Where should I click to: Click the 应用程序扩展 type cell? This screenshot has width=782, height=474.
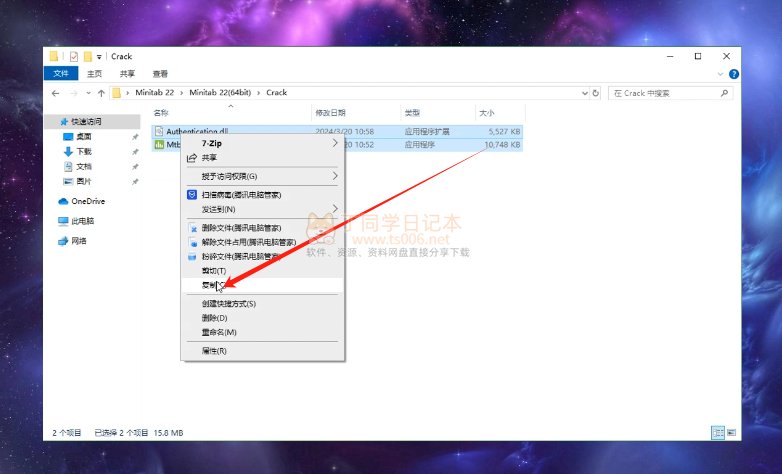click(427, 131)
